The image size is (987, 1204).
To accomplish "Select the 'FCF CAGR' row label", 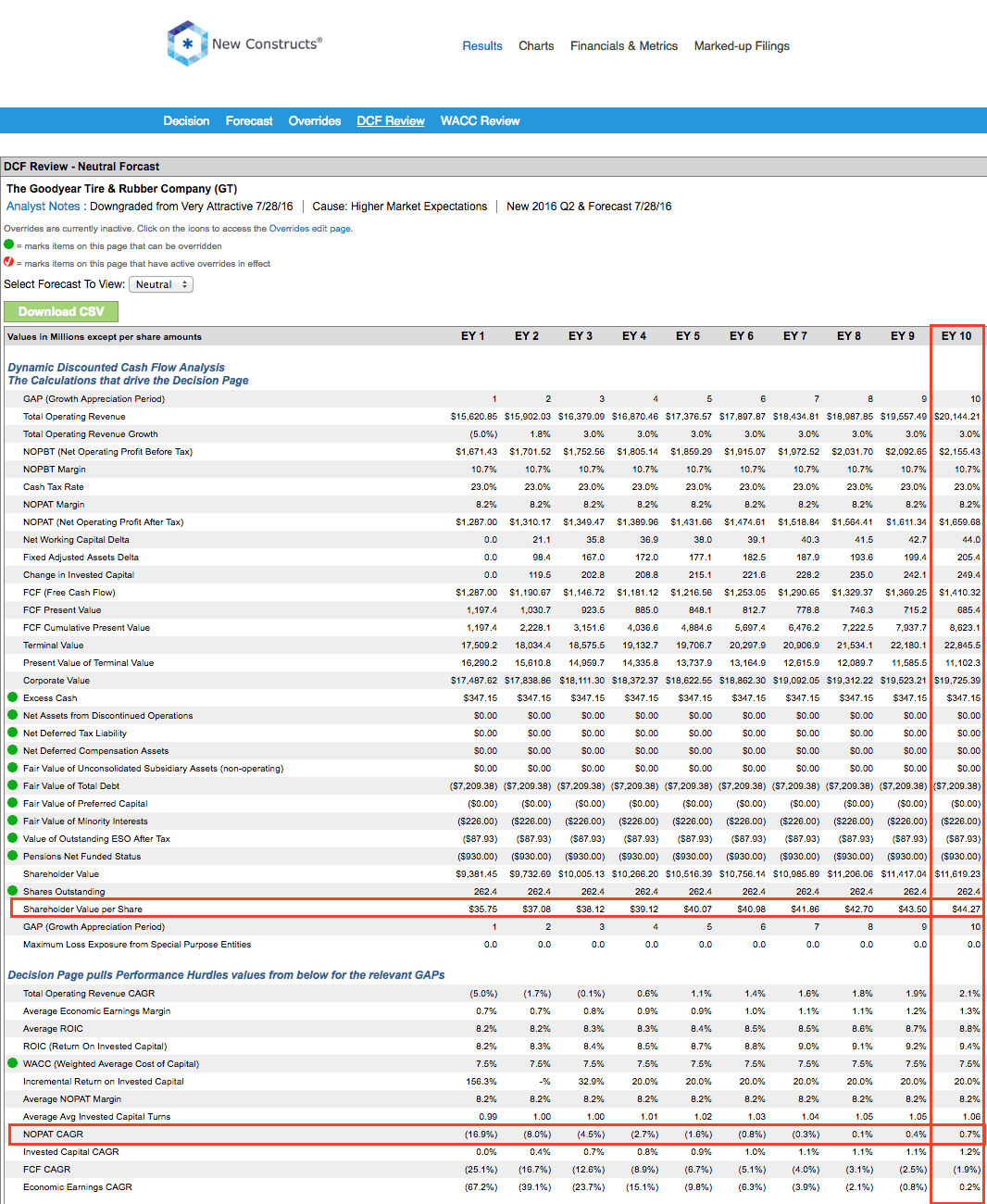I will tap(47, 1169).
